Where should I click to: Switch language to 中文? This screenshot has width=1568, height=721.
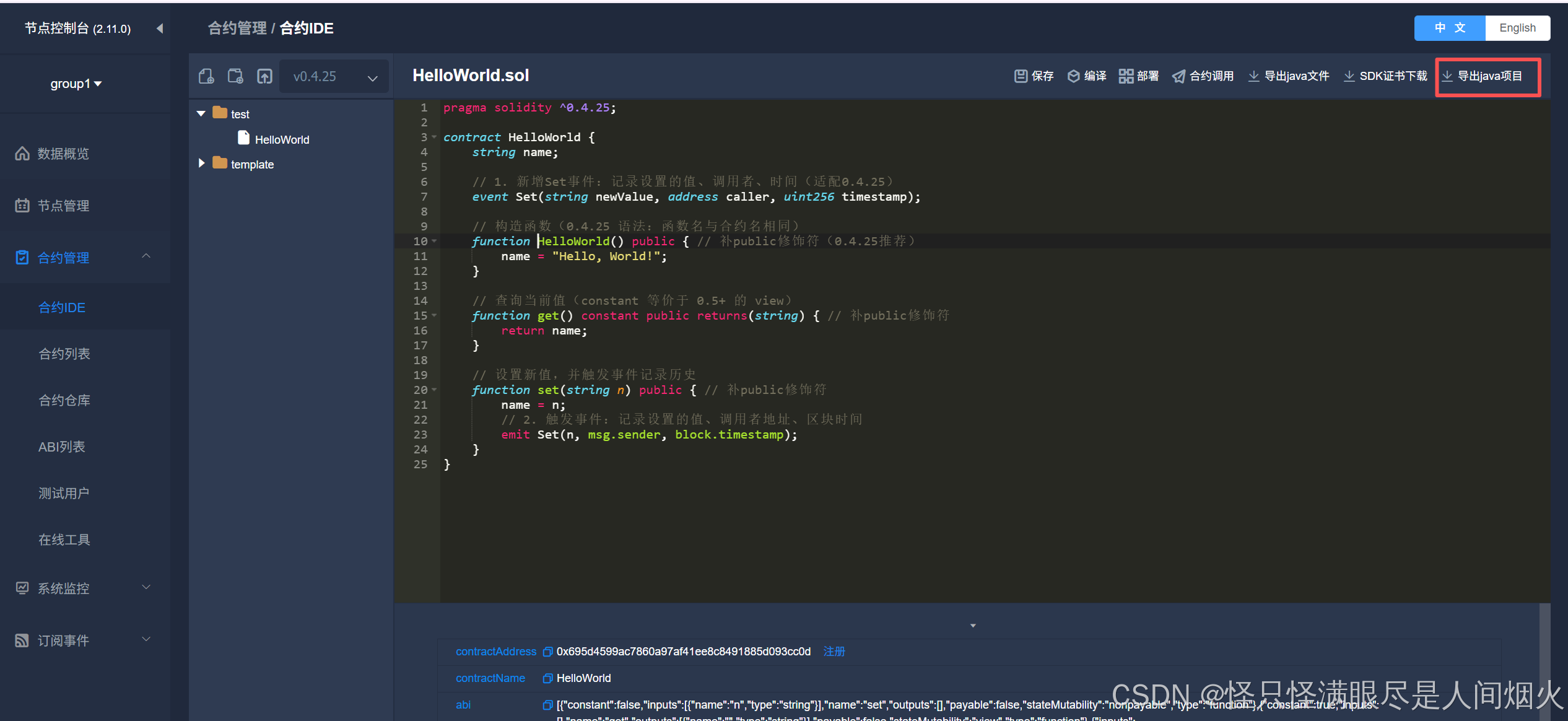tap(1450, 28)
